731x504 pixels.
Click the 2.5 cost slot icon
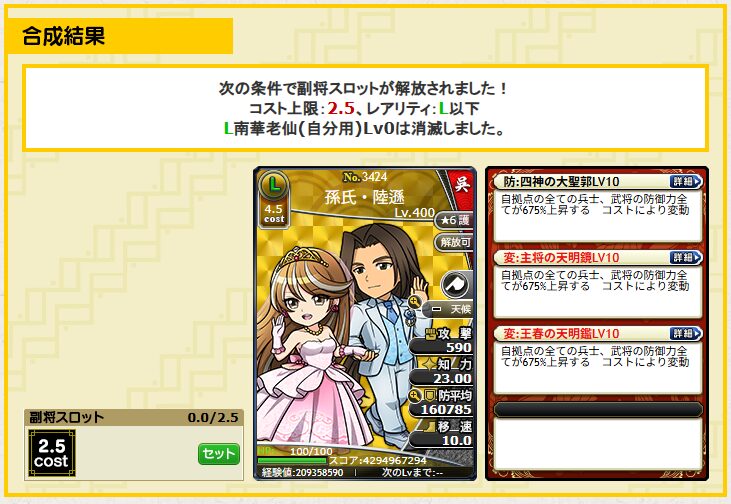point(51,453)
